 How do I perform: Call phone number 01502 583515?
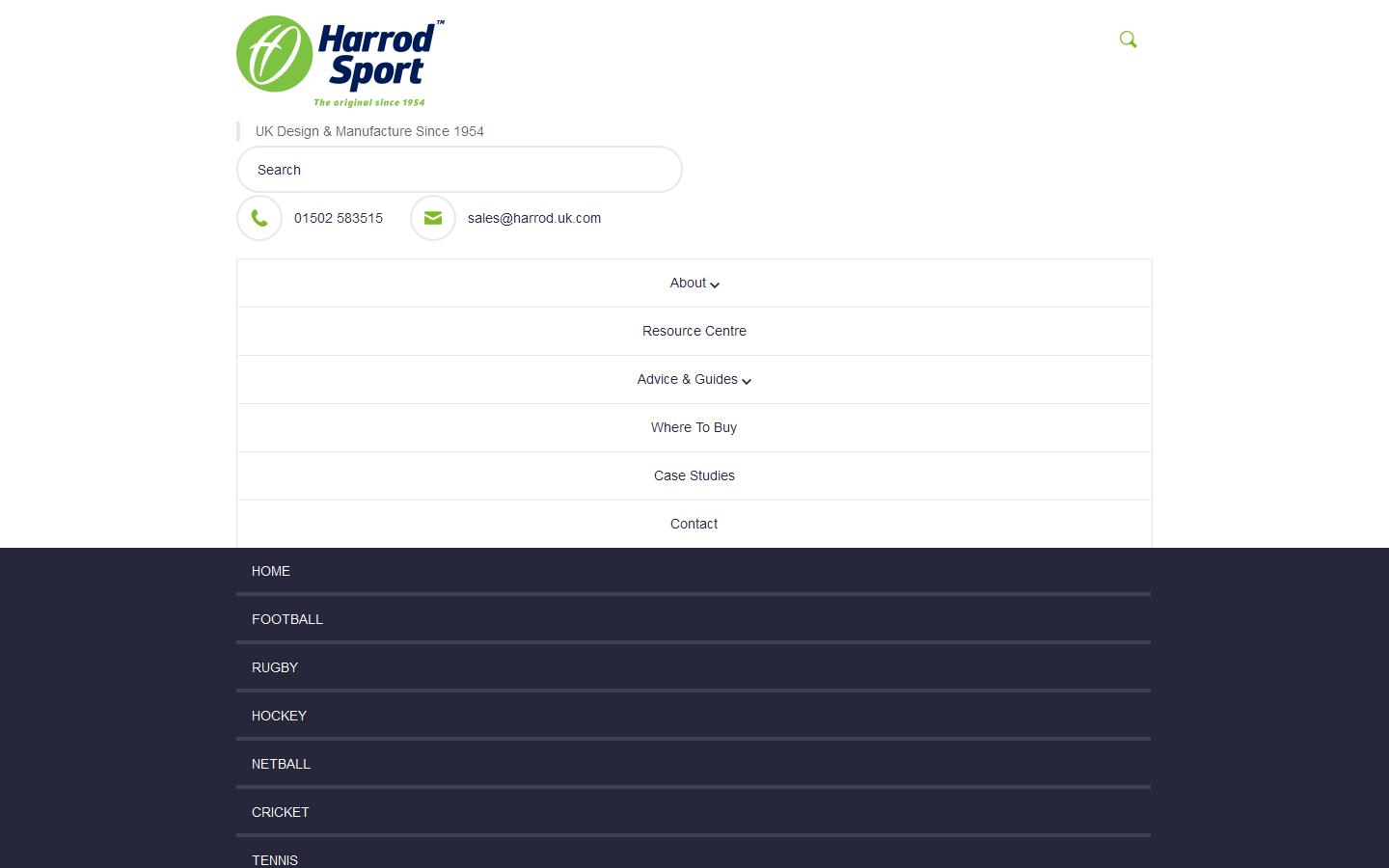pos(339,218)
